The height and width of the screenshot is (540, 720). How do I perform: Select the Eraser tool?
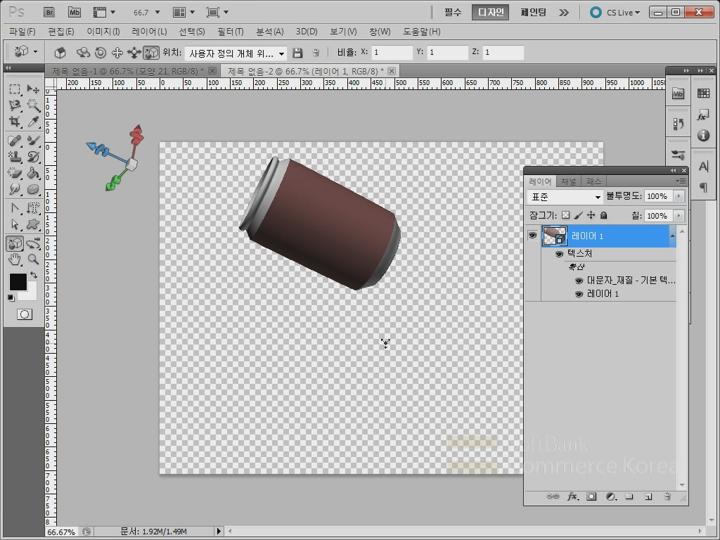(x=15, y=173)
